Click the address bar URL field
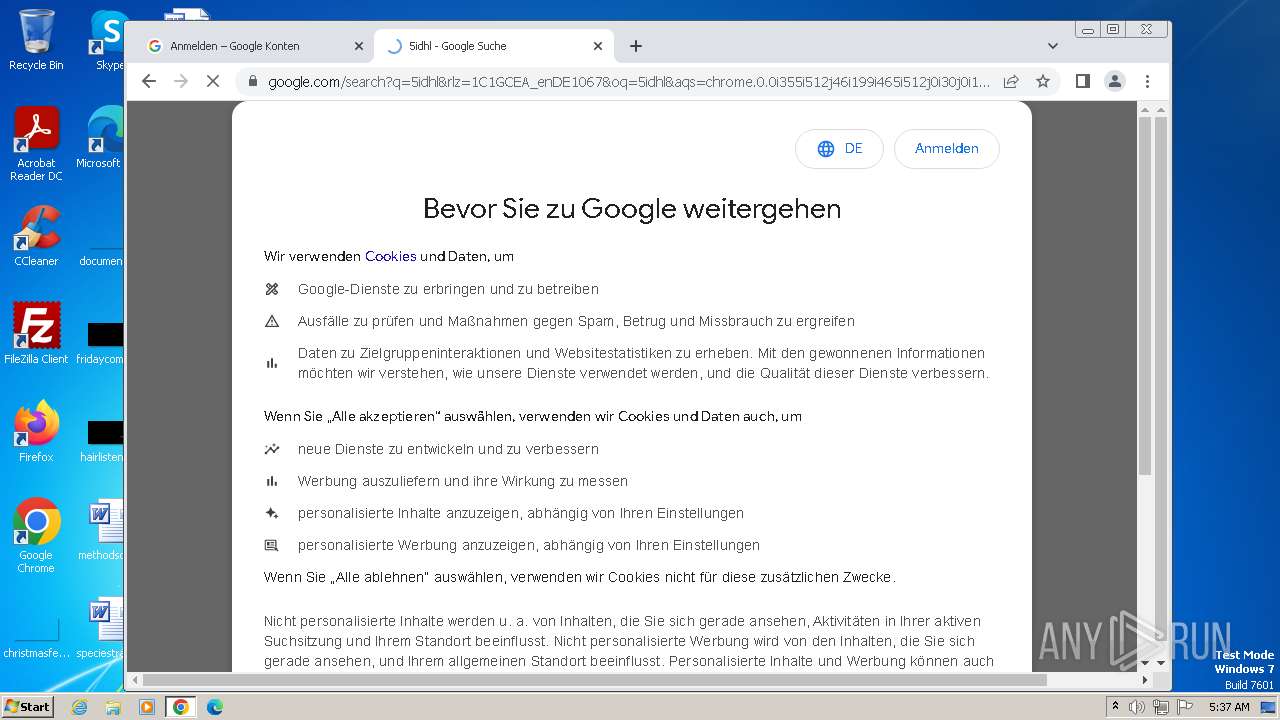This screenshot has height=720, width=1280. coord(629,81)
